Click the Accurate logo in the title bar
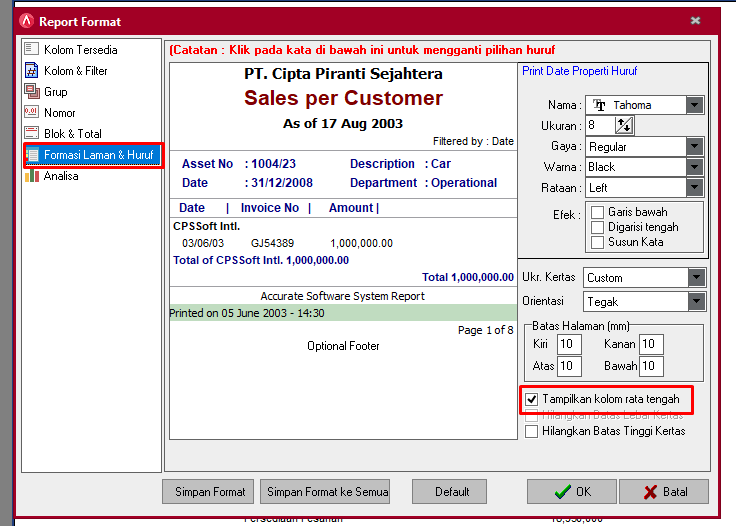The width and height of the screenshot is (736, 526). 27,21
